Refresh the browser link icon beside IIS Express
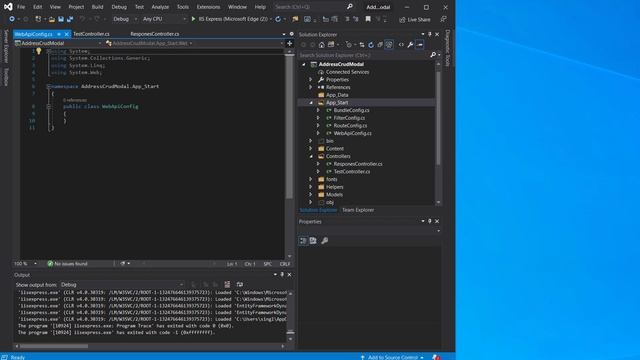This screenshot has height=360, width=640. 278,19
